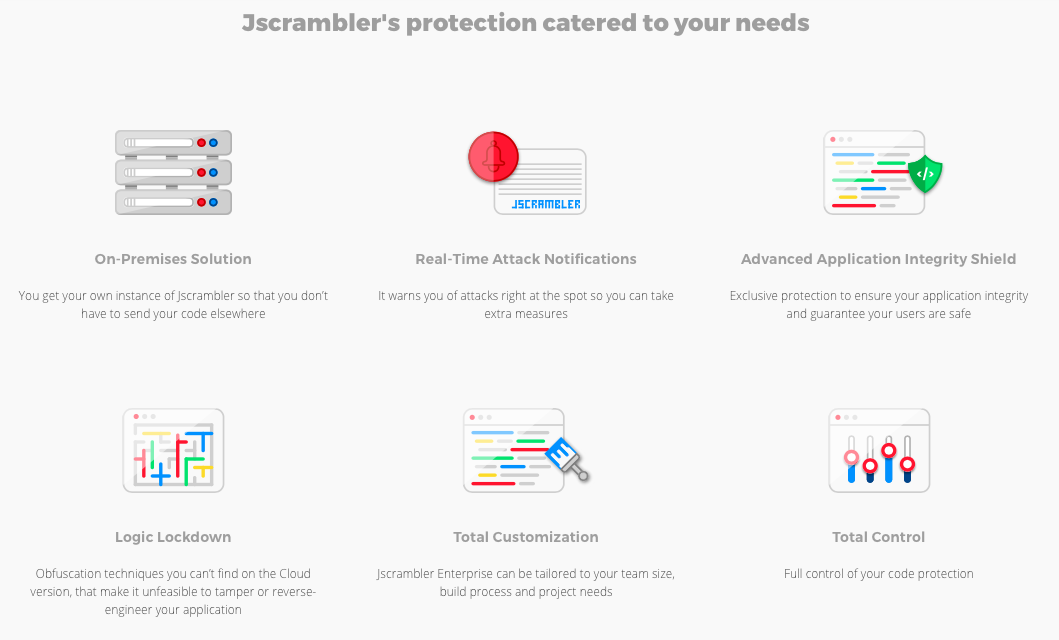Select the On-Premises Solution heading
Image resolution: width=1059 pixels, height=640 pixels.
coord(173,259)
